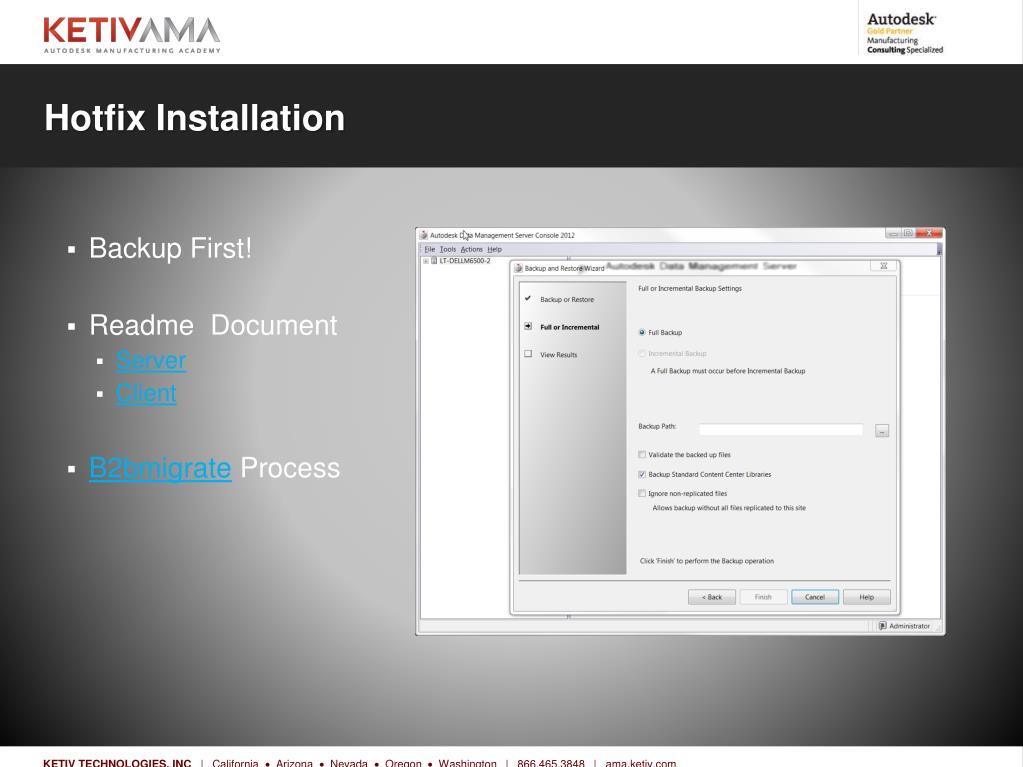Select the Incremental Backup radio option

642,353
